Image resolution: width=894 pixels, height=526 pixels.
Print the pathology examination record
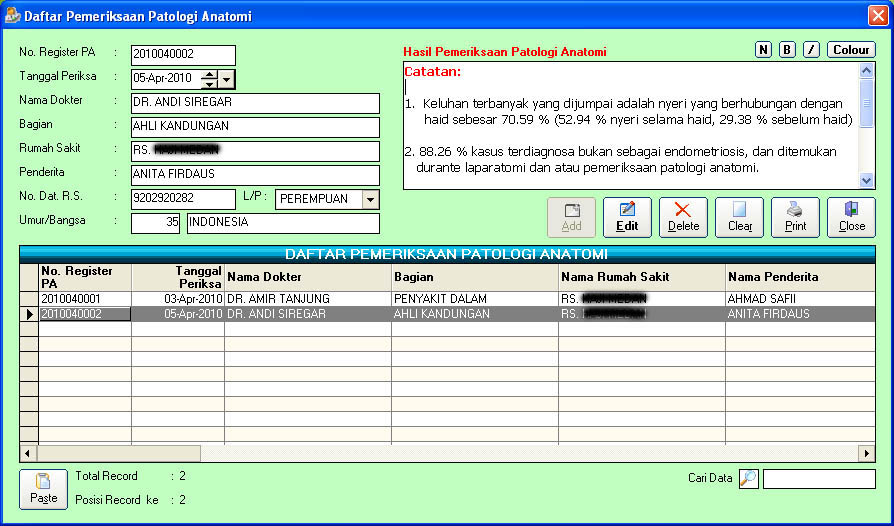795,217
